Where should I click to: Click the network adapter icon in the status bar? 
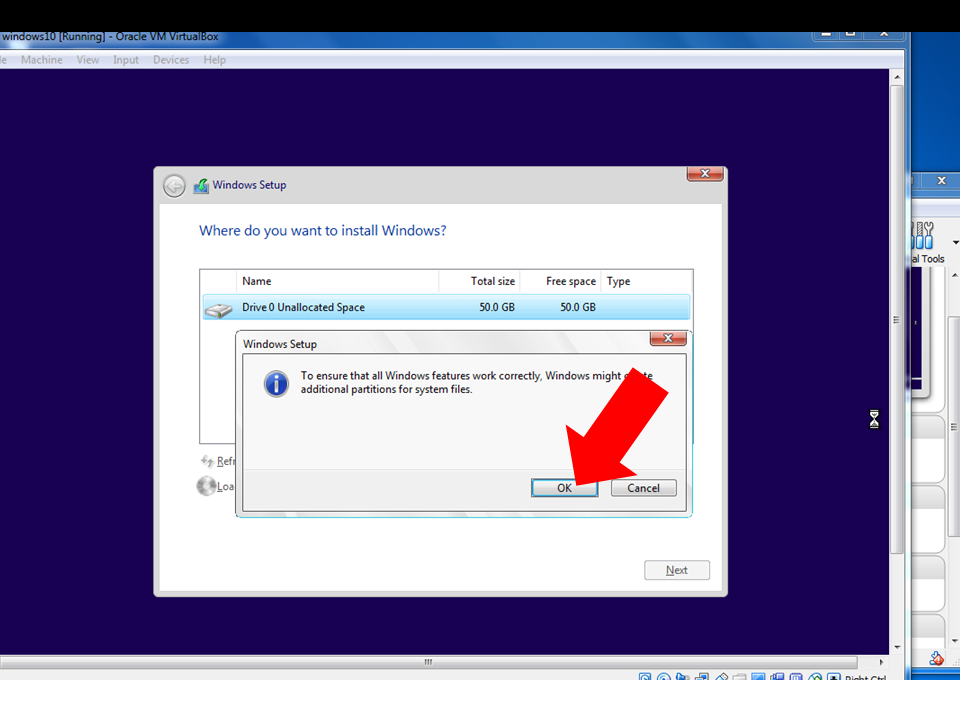click(x=701, y=678)
